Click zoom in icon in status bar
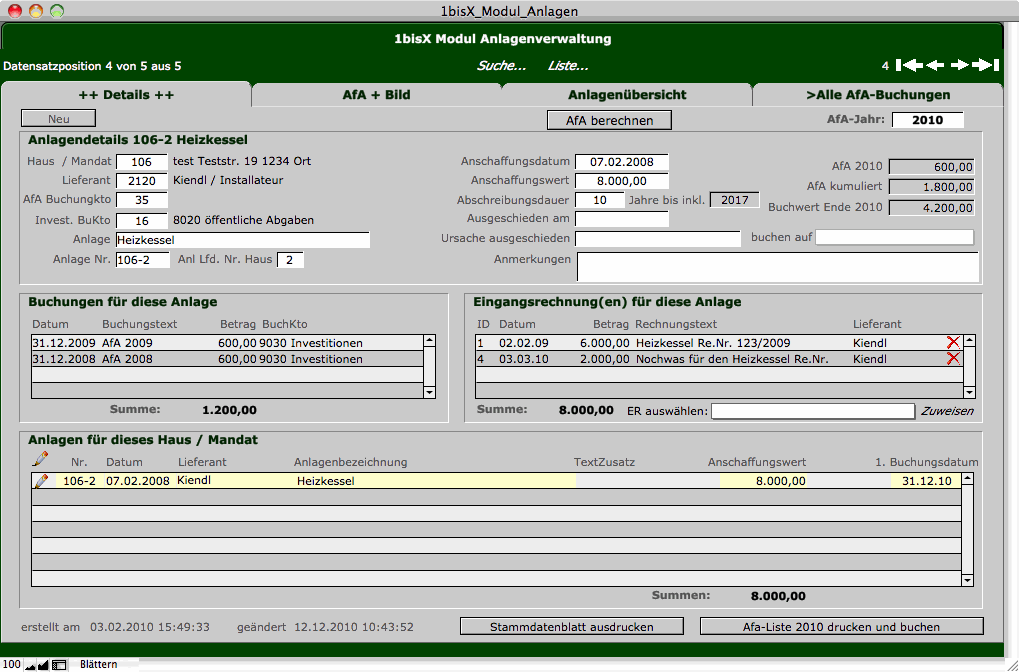1019x672 pixels. tap(43, 665)
